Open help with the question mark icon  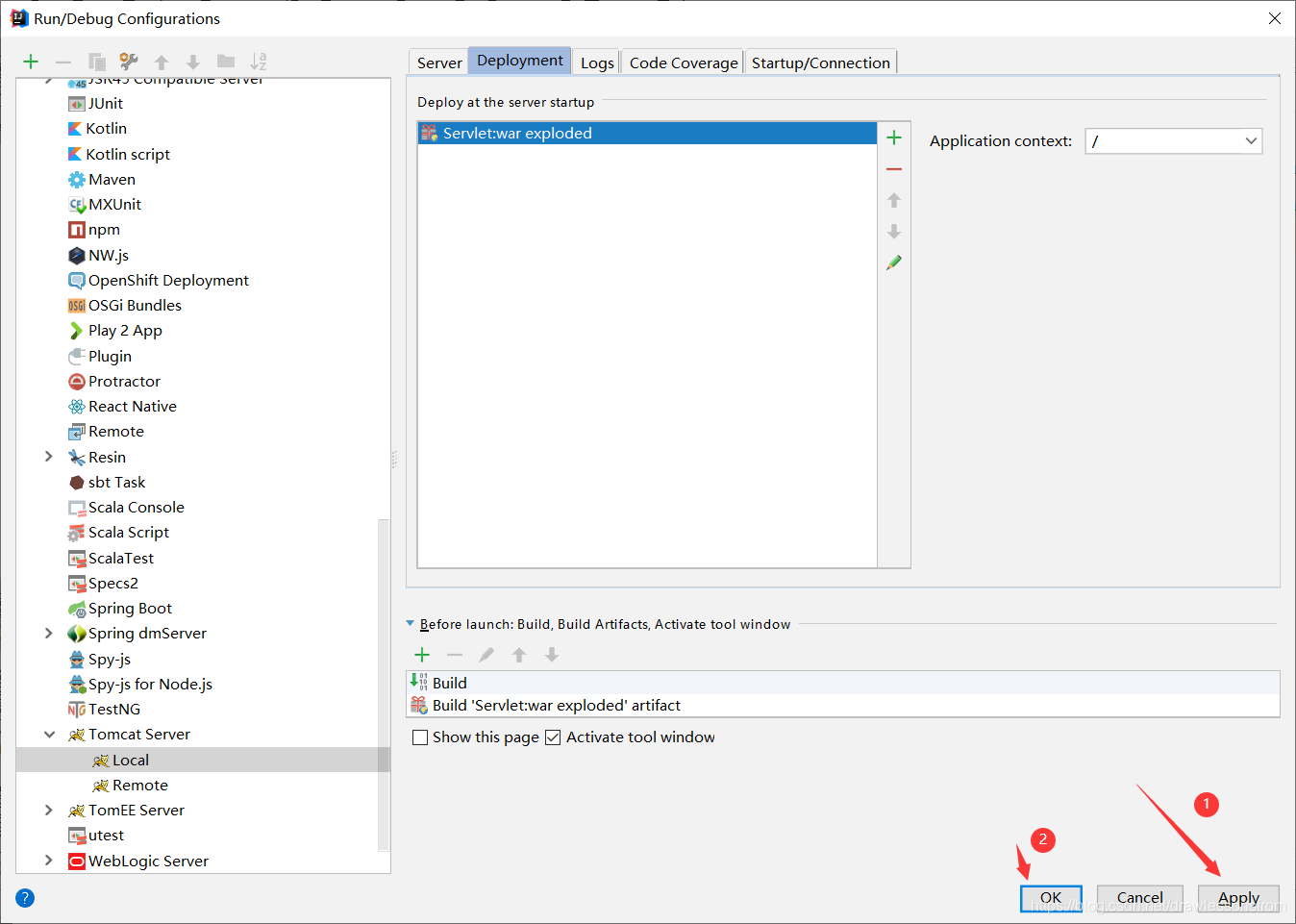pos(25,898)
